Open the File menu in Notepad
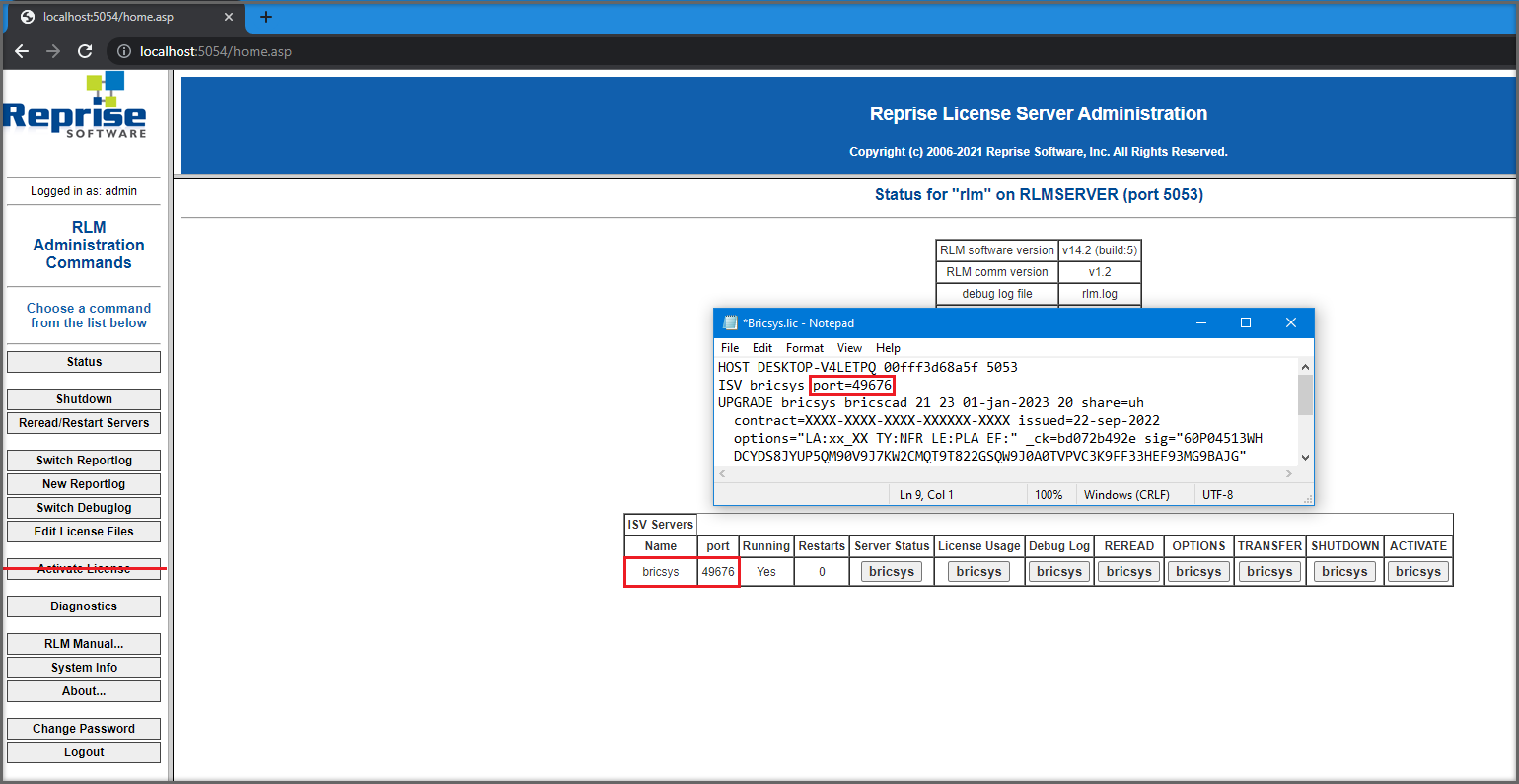This screenshot has height=784, width=1519. point(729,347)
